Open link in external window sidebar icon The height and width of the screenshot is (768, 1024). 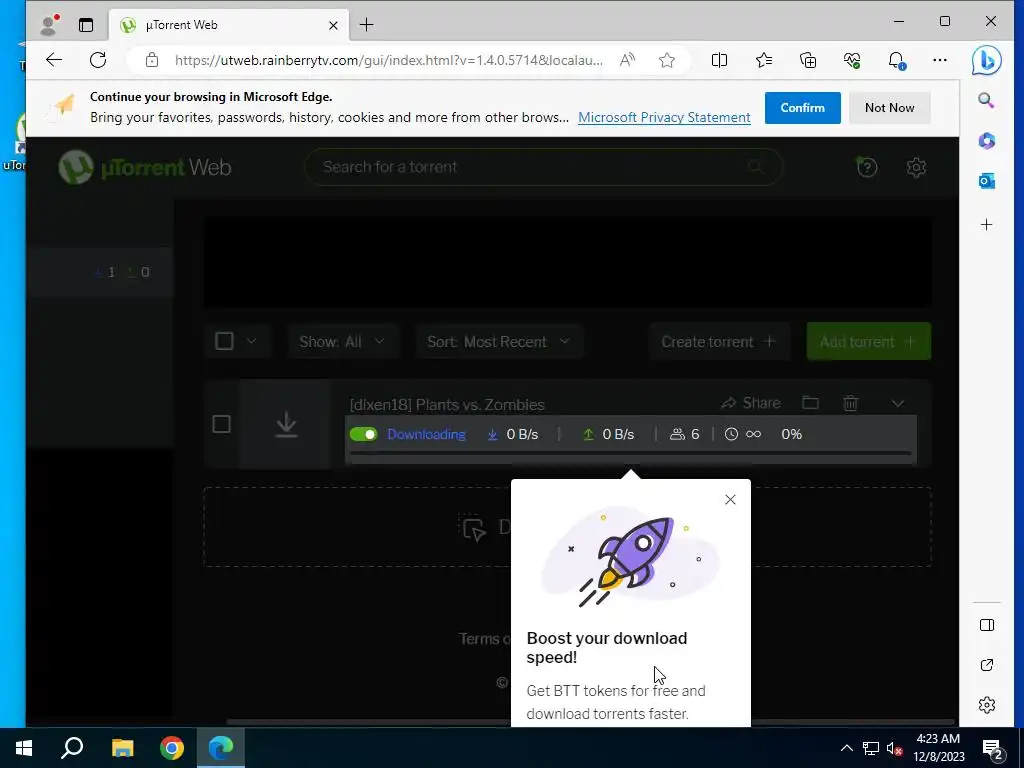(987, 665)
